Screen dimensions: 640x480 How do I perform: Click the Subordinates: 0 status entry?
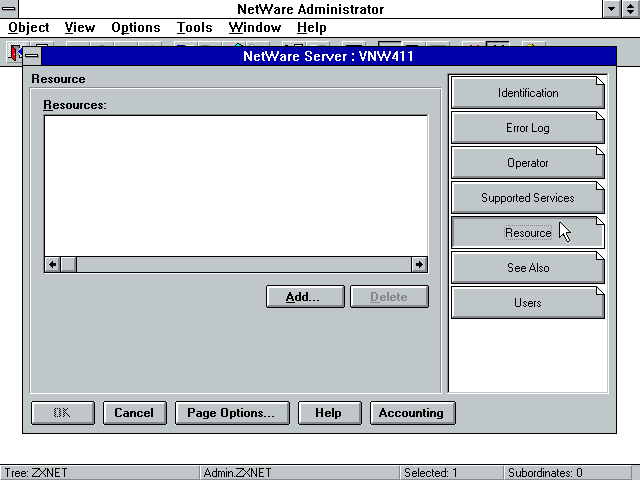[567, 473]
